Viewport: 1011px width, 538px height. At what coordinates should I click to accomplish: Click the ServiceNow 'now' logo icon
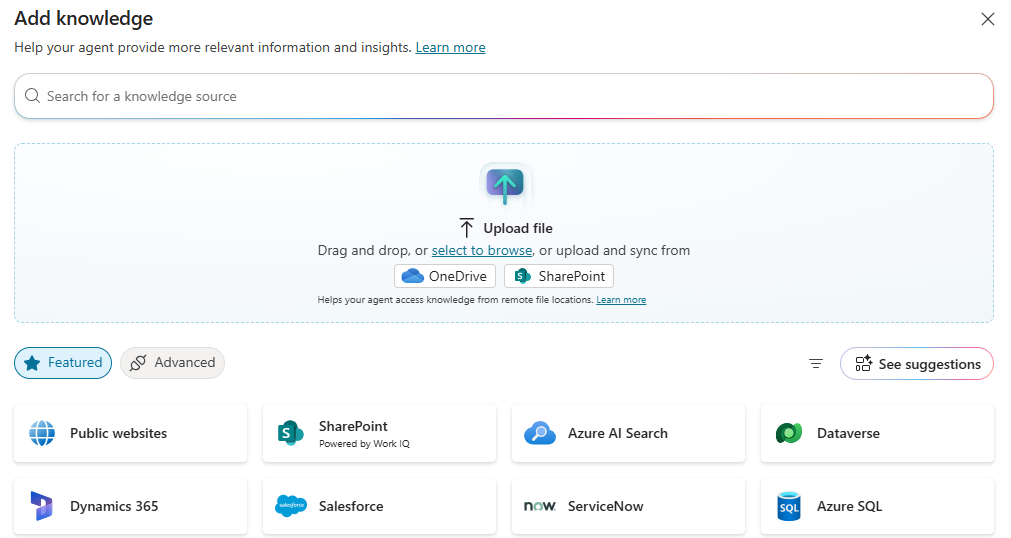click(x=540, y=506)
